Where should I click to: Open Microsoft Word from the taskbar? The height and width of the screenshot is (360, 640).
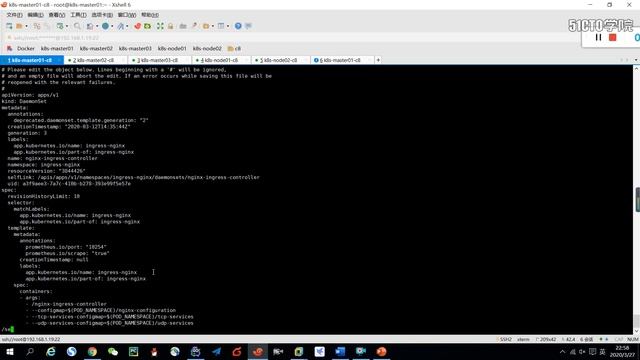[340, 351]
